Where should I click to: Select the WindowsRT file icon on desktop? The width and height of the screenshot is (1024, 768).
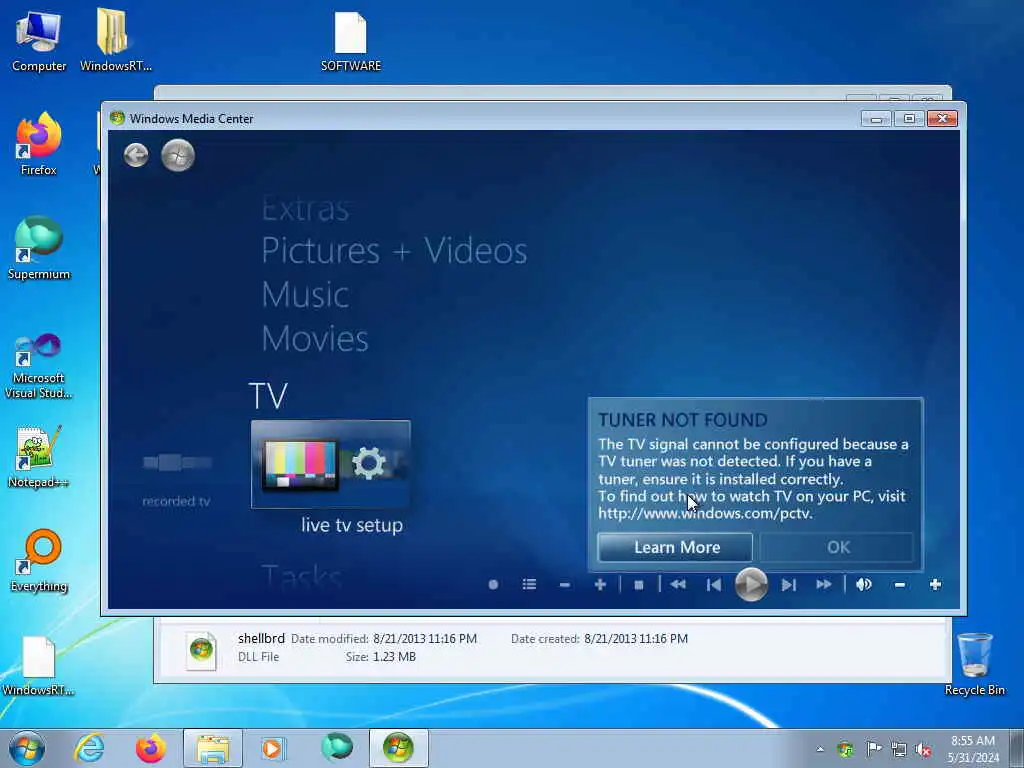[39, 665]
